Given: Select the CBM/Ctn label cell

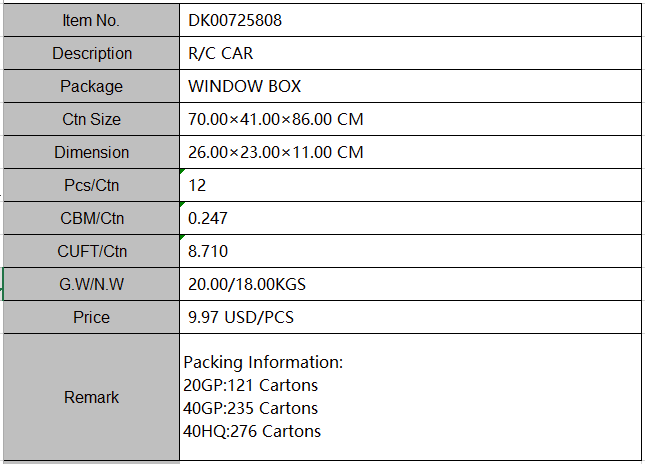Looking at the screenshot, I should (x=91, y=218).
